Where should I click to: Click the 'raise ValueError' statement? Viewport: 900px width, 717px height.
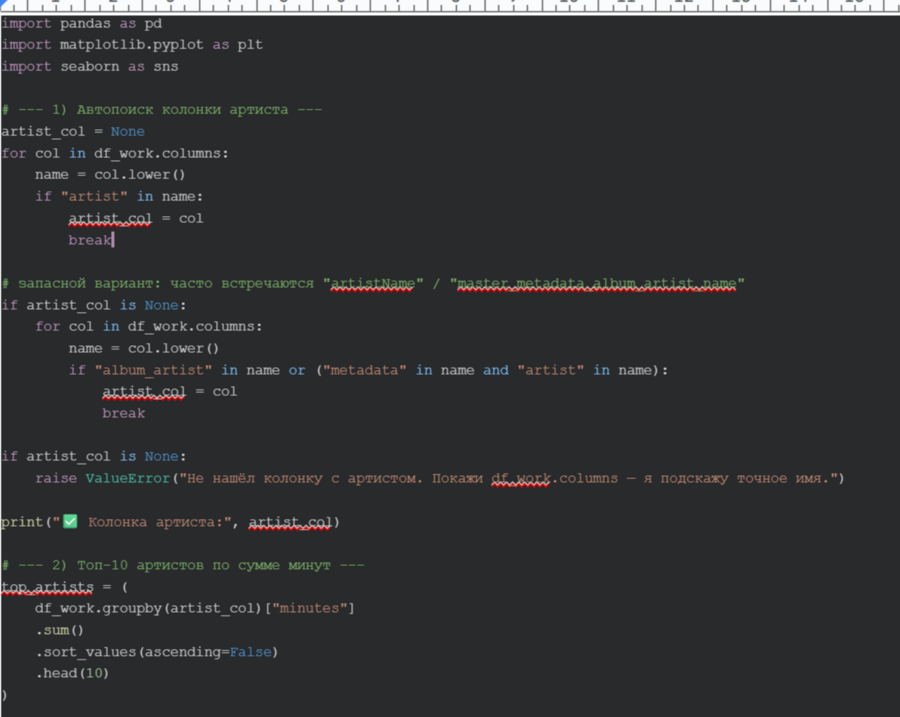coord(103,478)
